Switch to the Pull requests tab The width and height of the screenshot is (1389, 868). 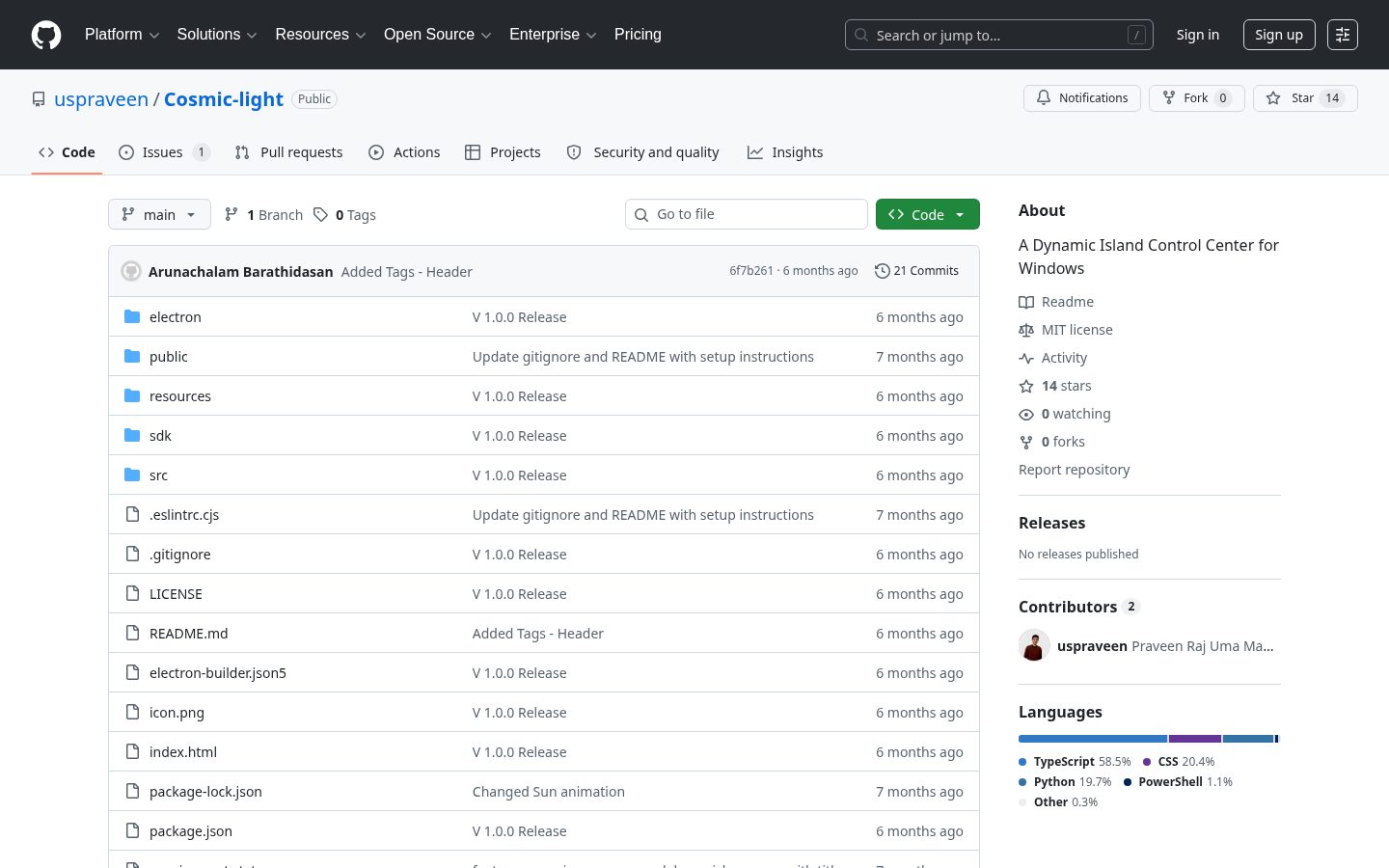(288, 152)
